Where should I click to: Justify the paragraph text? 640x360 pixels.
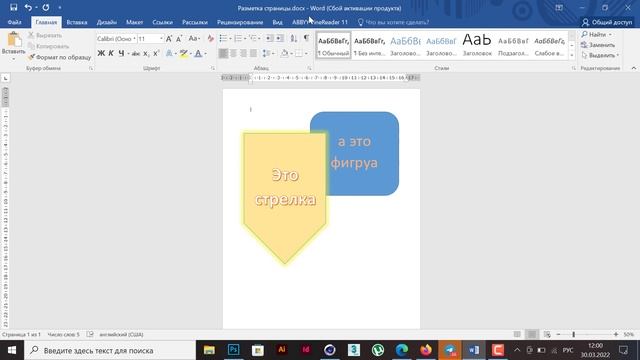[253, 53]
